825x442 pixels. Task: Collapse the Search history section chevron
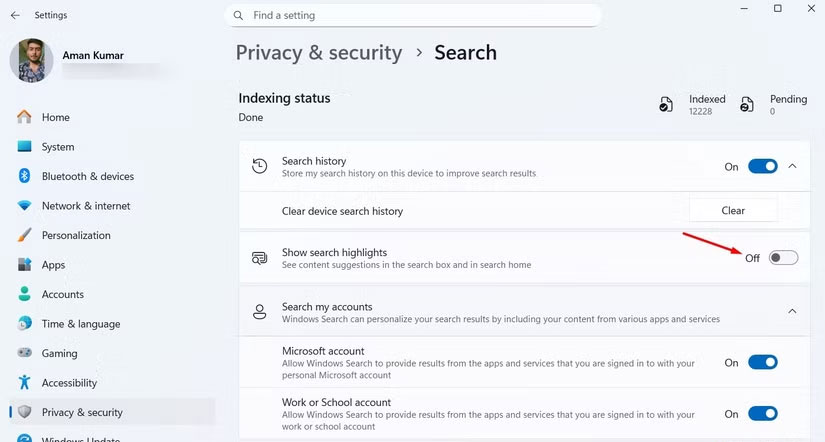point(793,167)
